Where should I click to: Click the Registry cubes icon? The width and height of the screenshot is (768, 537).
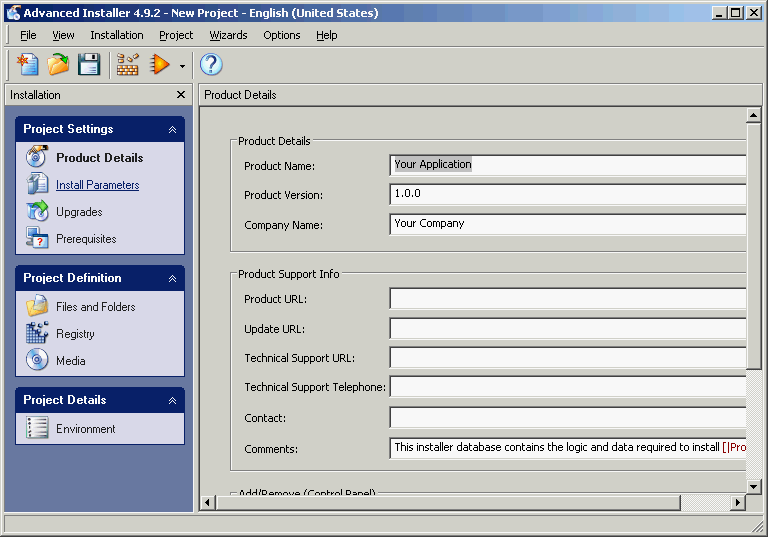pyautogui.click(x=37, y=333)
